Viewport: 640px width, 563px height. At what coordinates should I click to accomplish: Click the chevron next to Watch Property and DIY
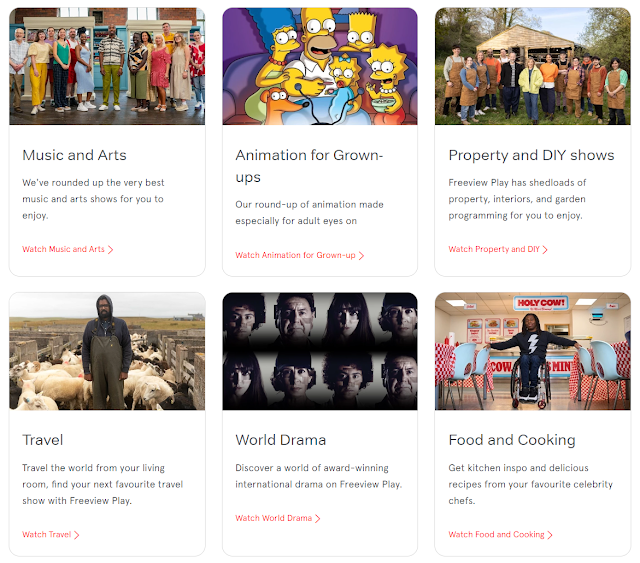[545, 249]
